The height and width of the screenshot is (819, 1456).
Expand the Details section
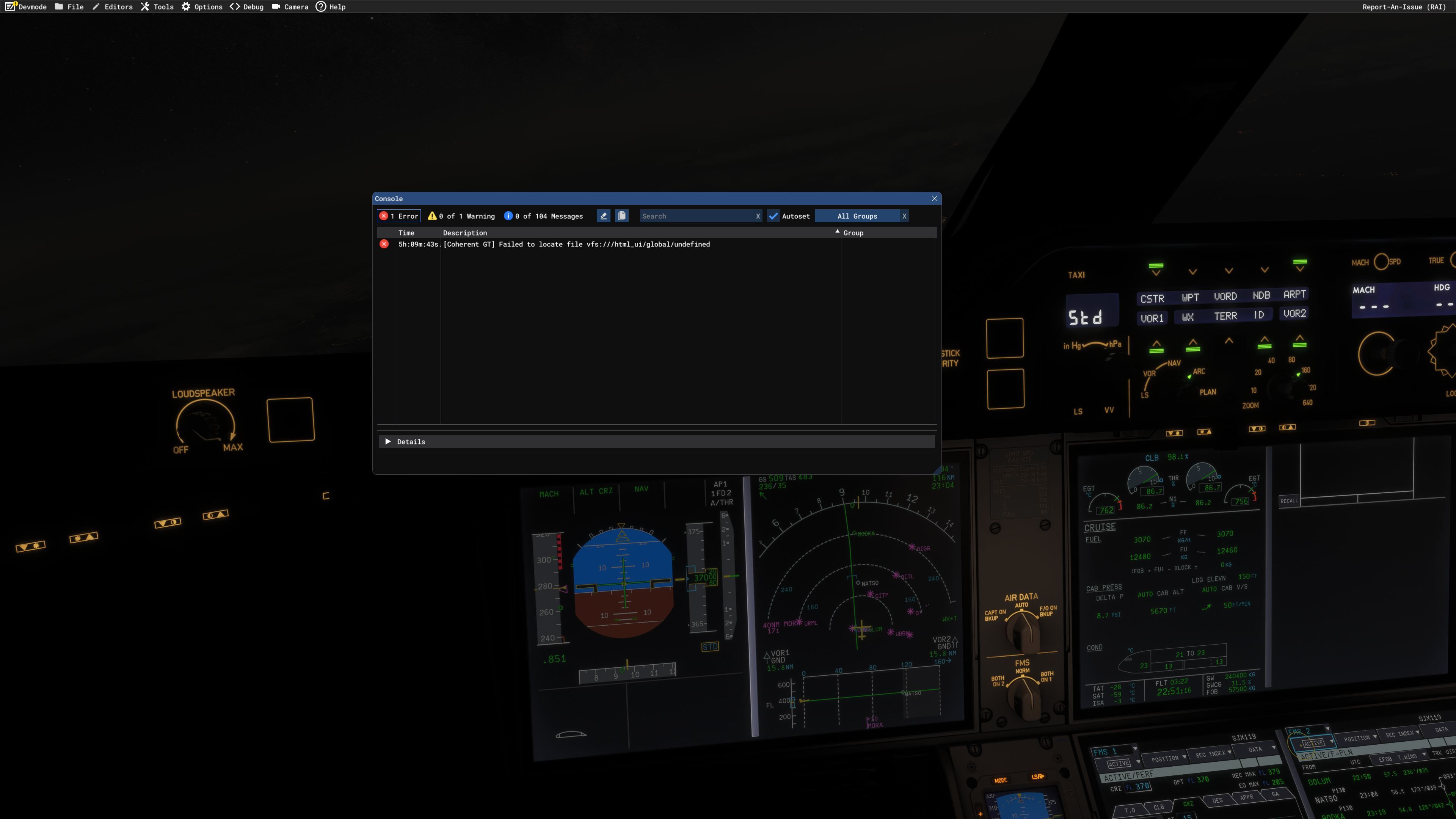(388, 441)
